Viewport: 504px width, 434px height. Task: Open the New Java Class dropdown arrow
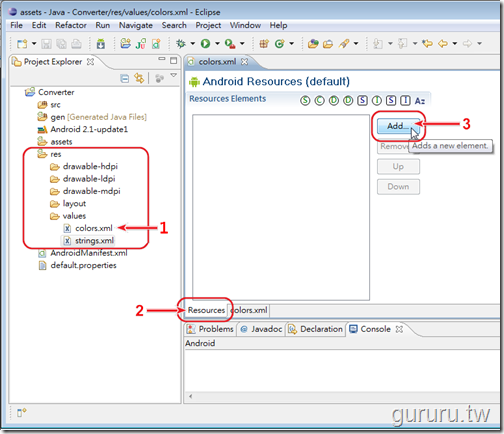click(292, 44)
